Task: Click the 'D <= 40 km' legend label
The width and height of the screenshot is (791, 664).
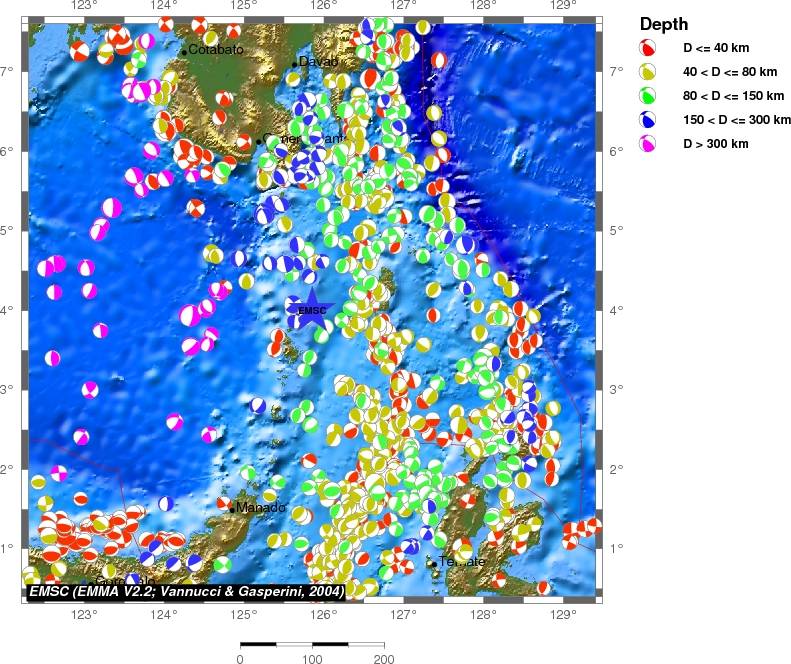Action: click(716, 48)
